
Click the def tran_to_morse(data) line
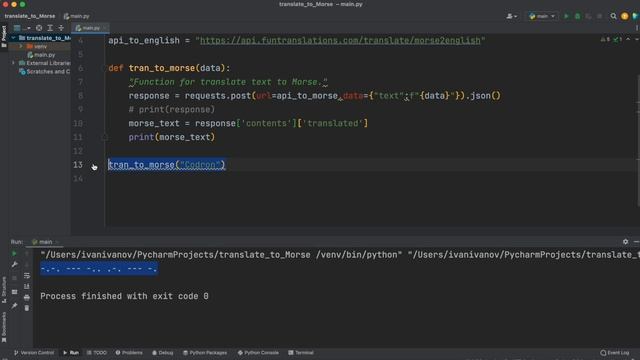click(169, 68)
